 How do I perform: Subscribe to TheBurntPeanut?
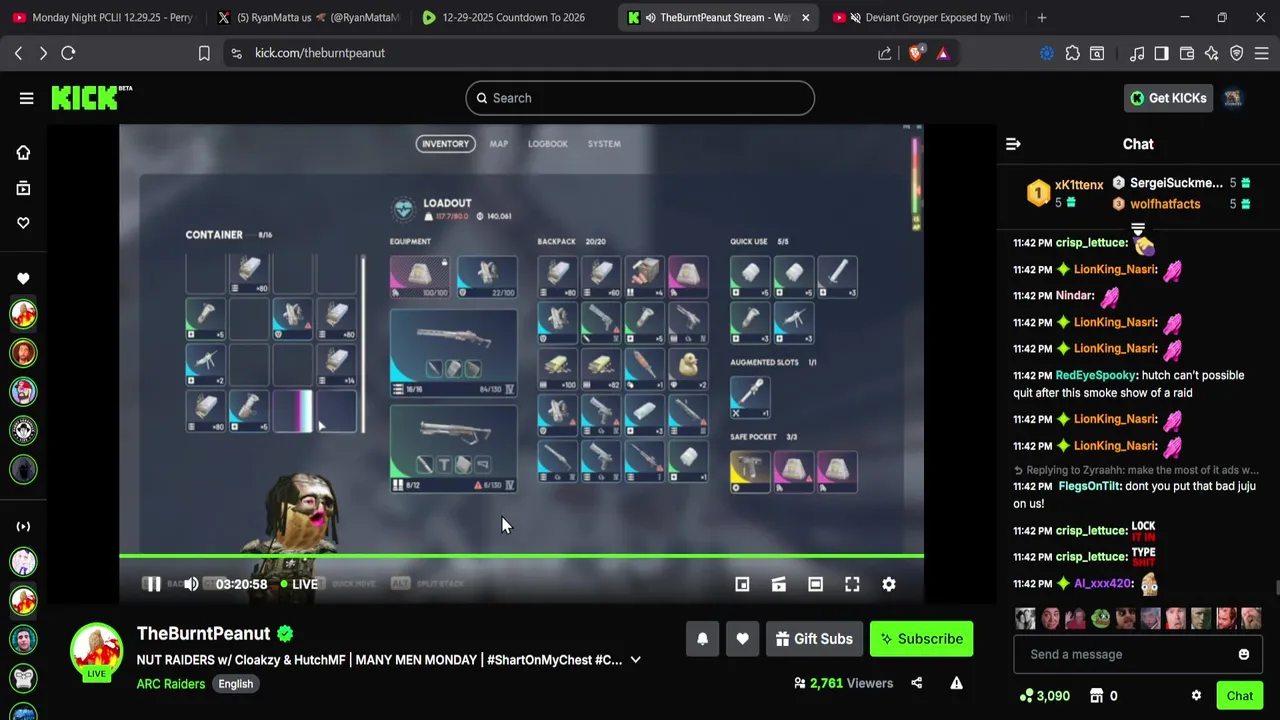[921, 639]
